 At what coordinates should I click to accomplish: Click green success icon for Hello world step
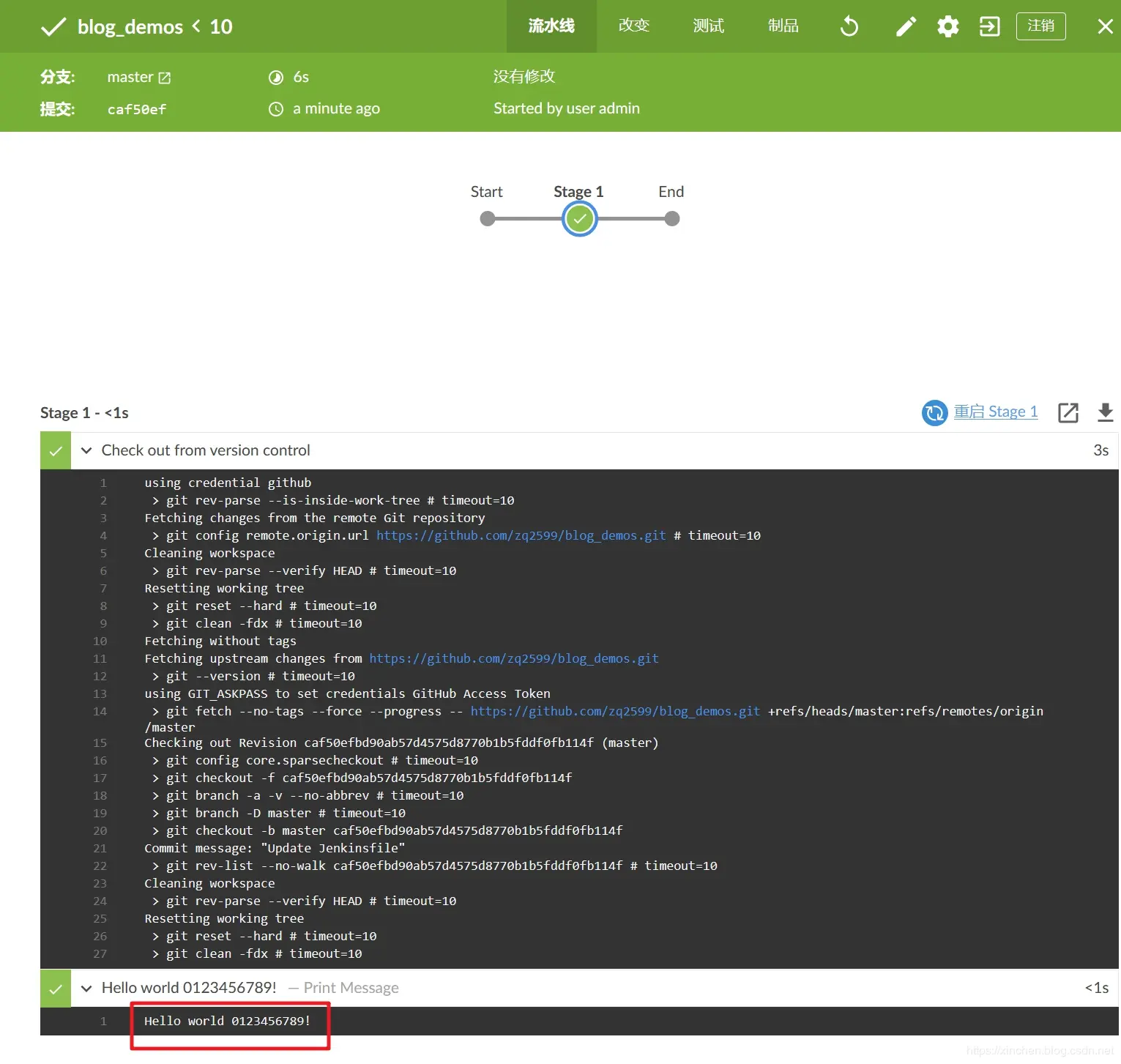[56, 989]
